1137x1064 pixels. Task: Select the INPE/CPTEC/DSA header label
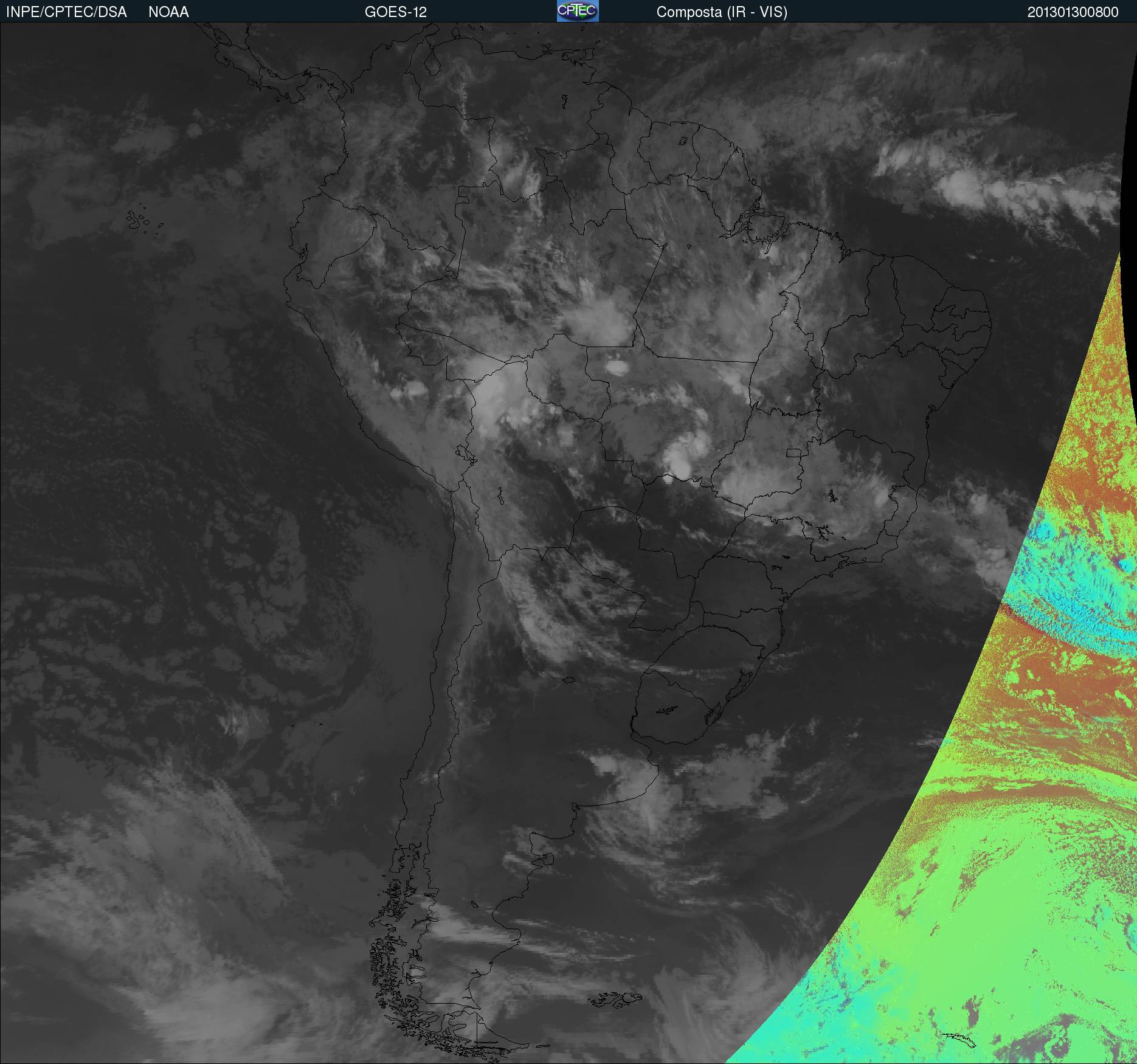coord(66,12)
